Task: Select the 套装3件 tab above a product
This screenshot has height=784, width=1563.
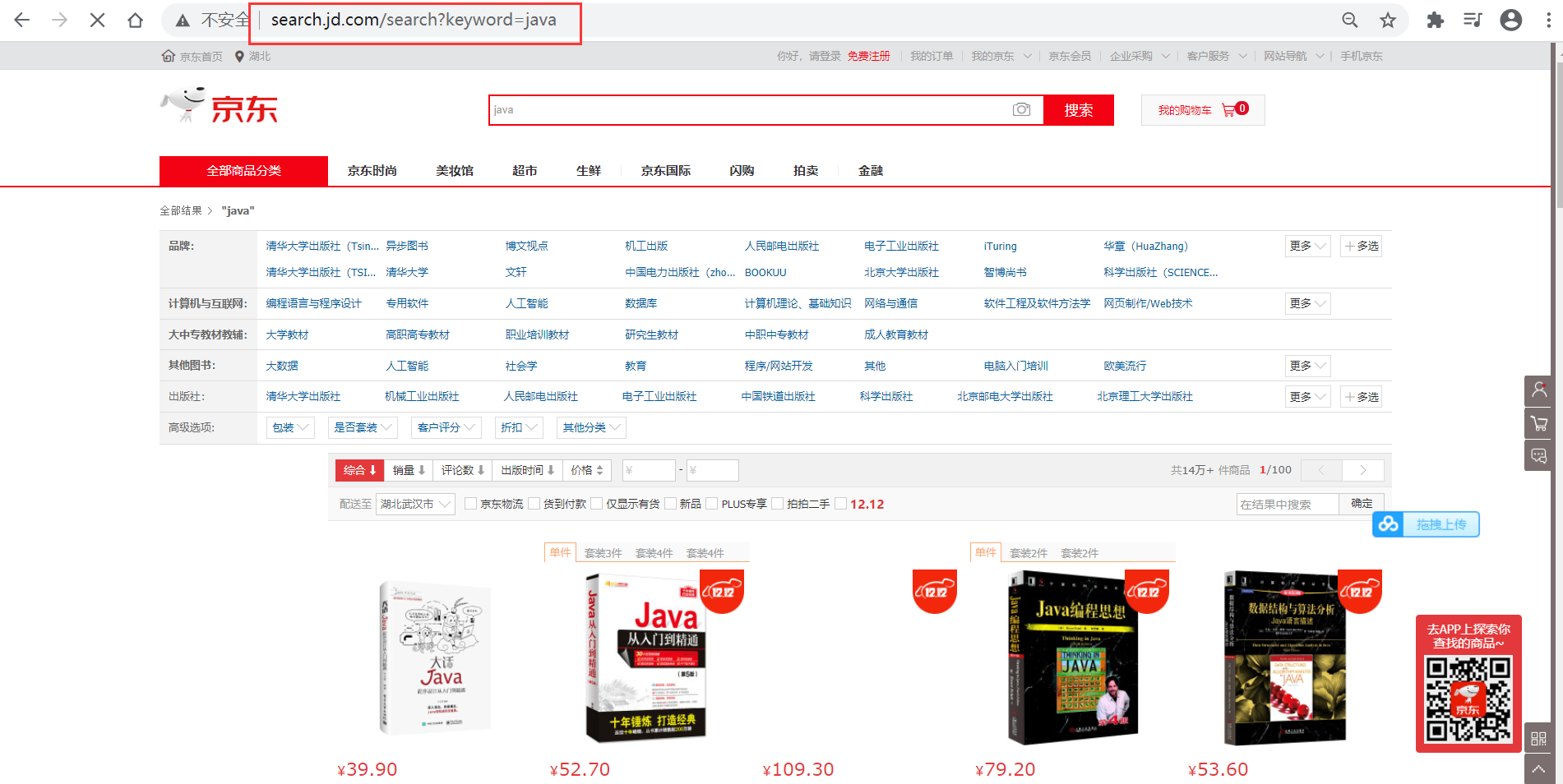Action: 603,552
